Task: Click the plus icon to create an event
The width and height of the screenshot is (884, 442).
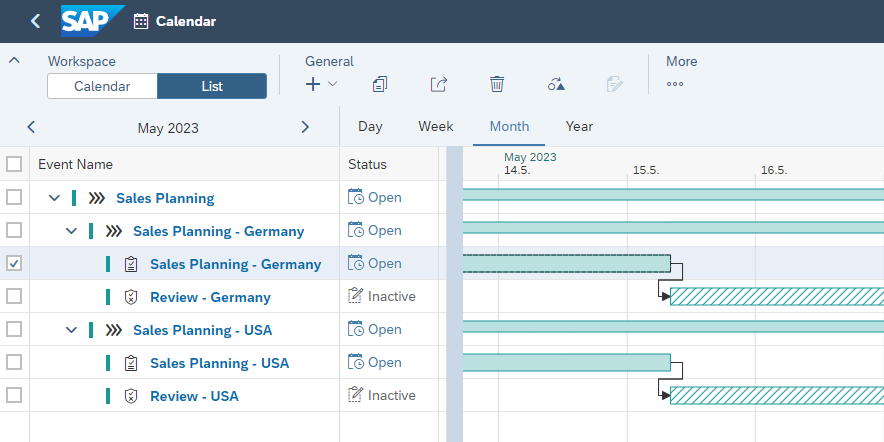Action: pyautogui.click(x=313, y=85)
